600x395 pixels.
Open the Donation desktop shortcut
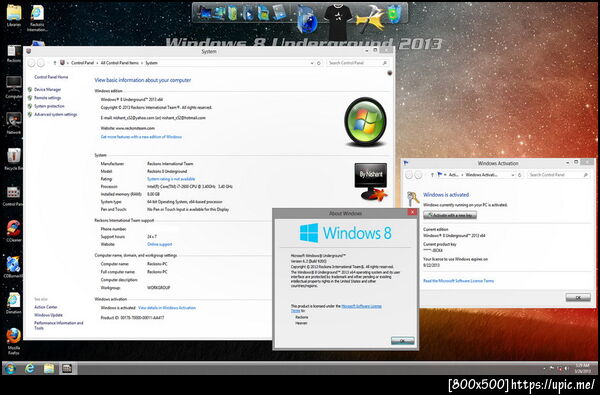click(14, 303)
